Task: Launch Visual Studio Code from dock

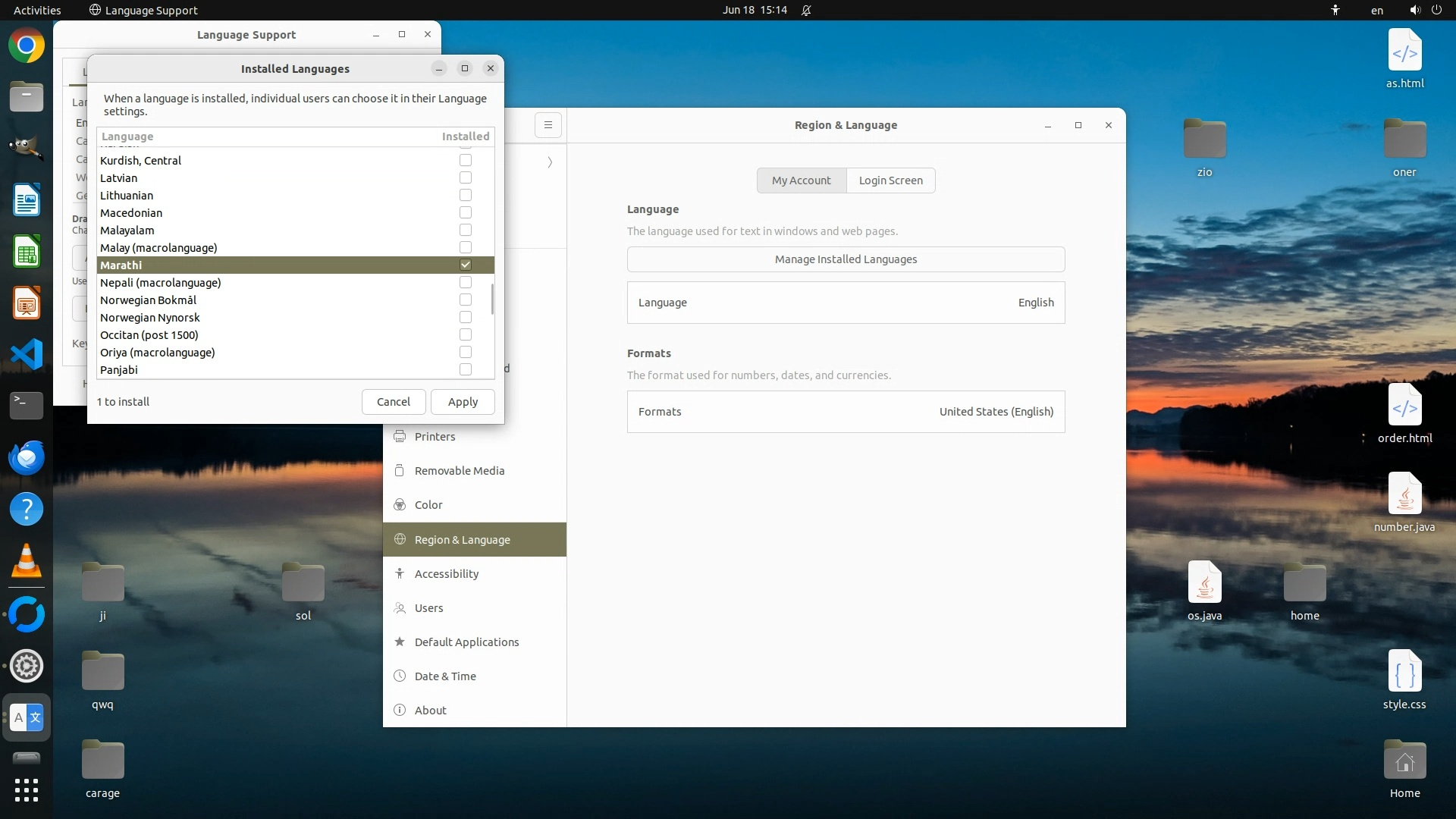Action: (27, 354)
